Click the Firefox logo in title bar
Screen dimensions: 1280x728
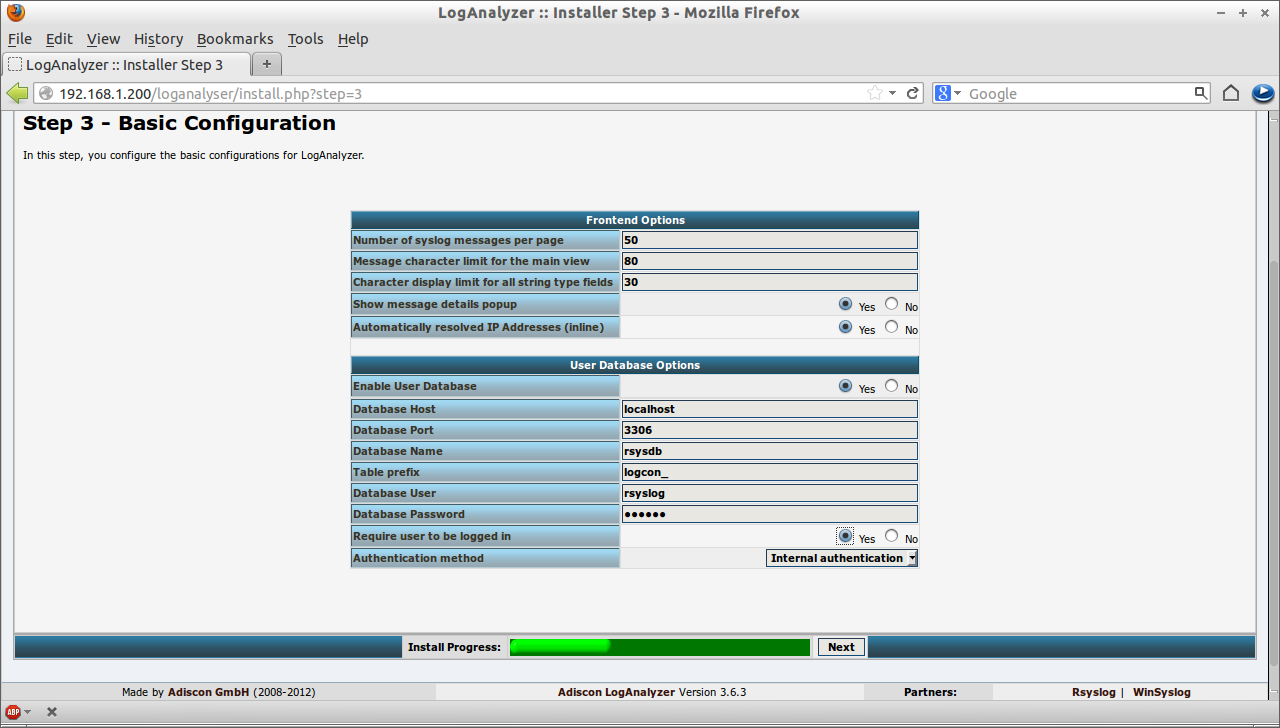16,13
